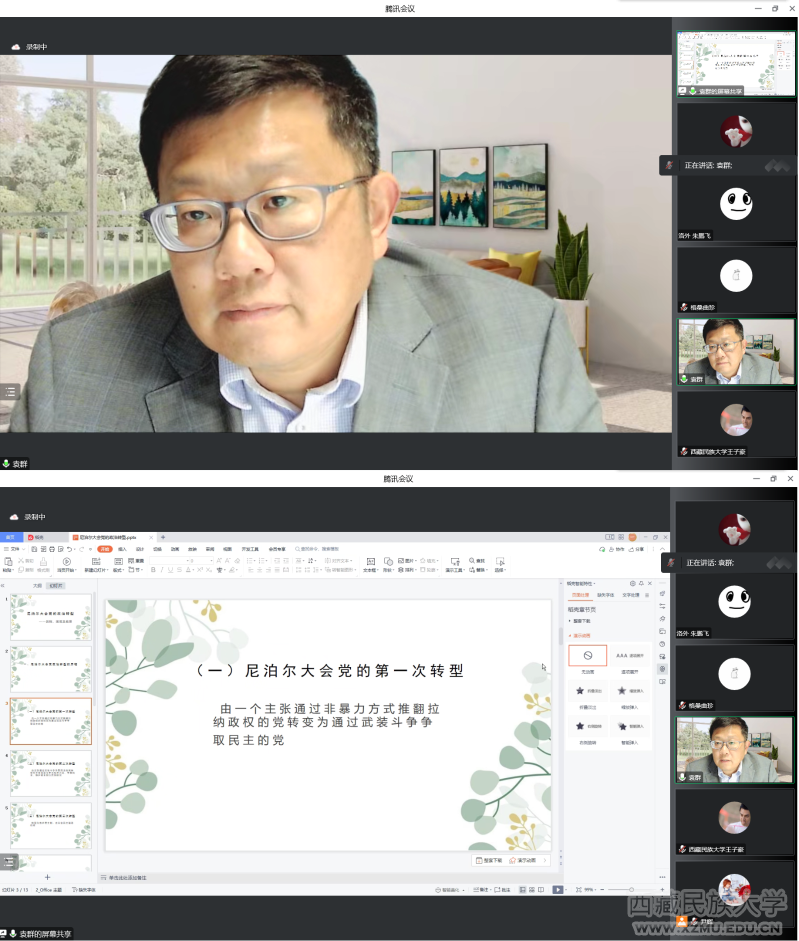799x941 pixels.
Task: Open the font name combo box
Action: pyautogui.click(x=169, y=561)
